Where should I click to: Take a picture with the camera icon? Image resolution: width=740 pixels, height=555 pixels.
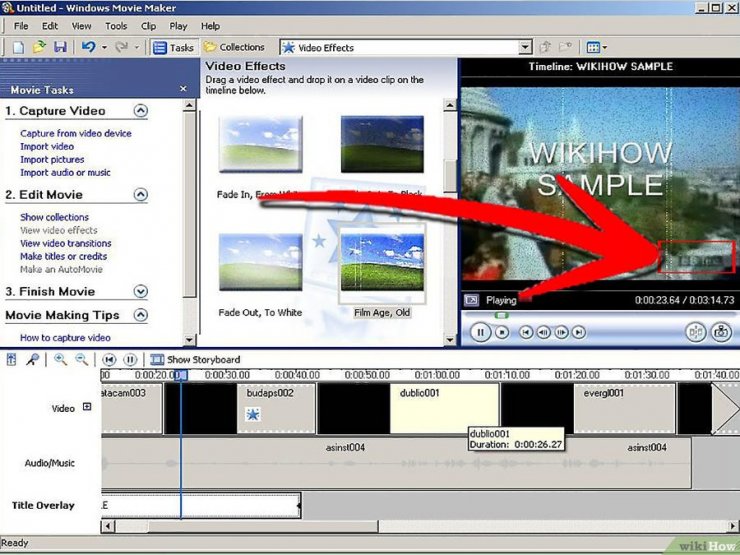(x=721, y=332)
